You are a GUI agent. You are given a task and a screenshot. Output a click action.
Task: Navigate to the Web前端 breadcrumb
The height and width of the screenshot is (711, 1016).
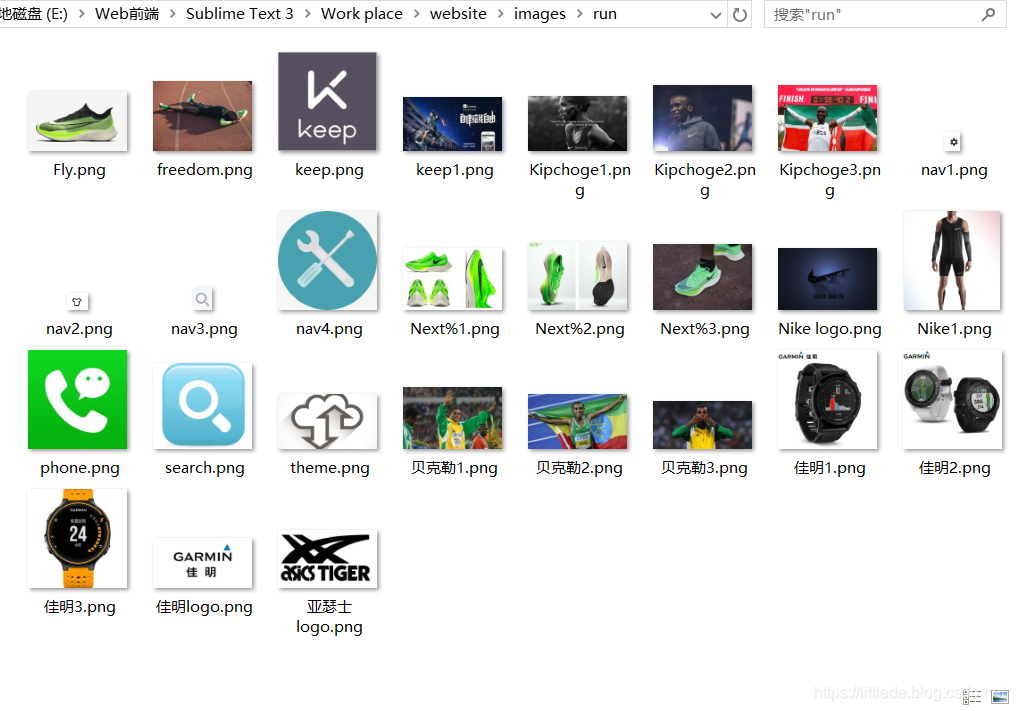[x=127, y=14]
